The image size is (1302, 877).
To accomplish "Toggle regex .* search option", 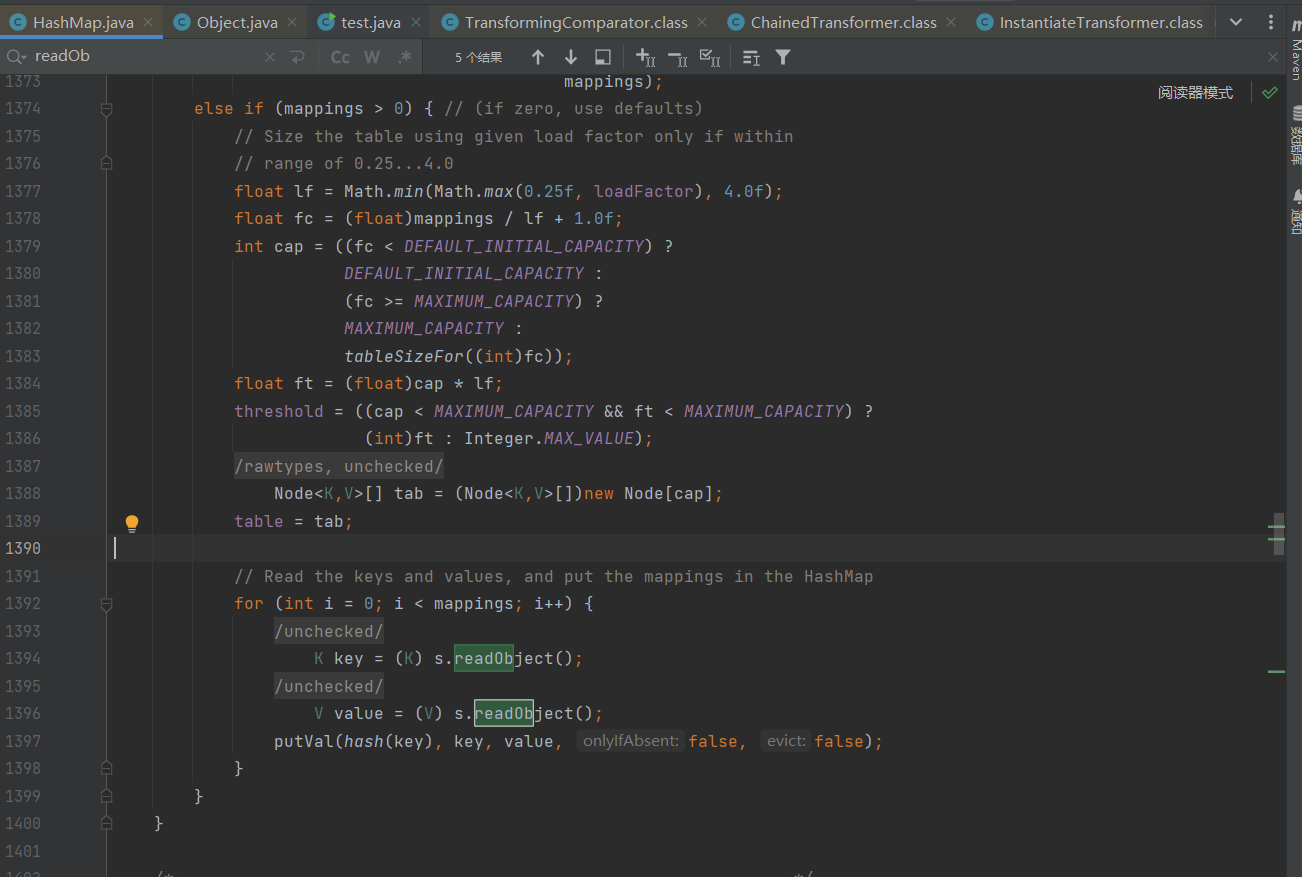I will (x=404, y=58).
